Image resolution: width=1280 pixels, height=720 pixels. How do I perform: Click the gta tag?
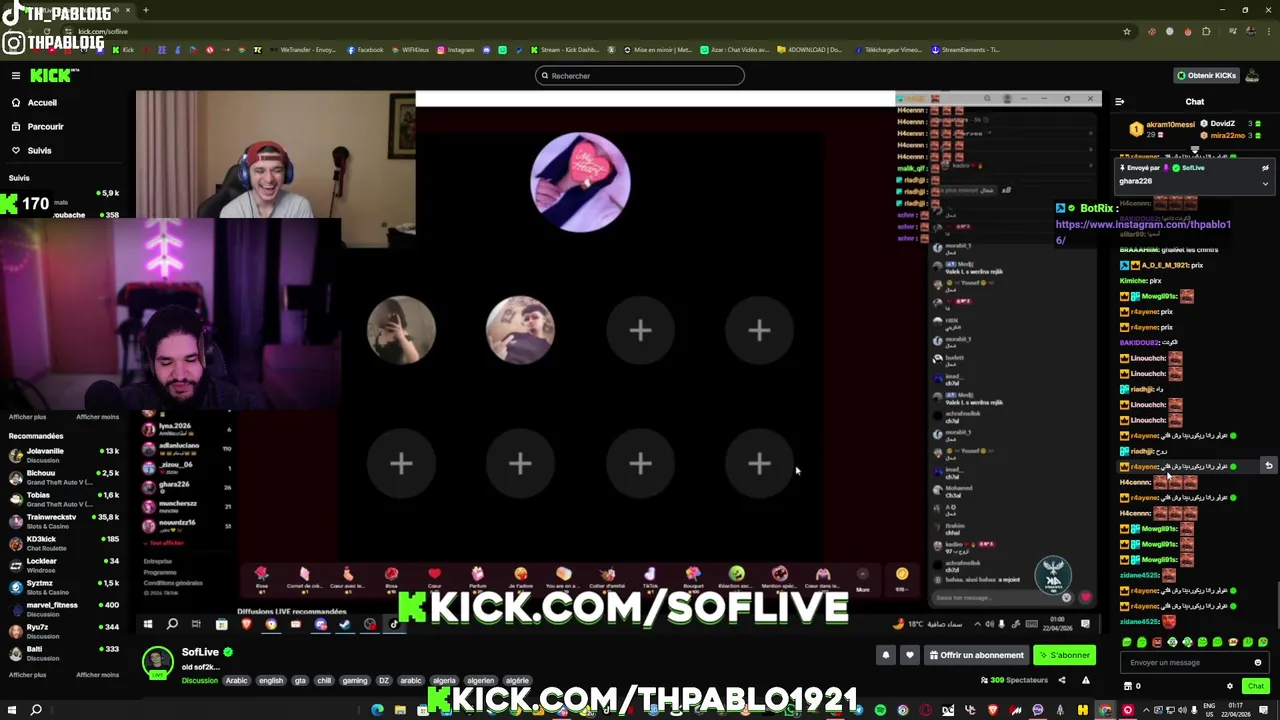[x=300, y=681]
